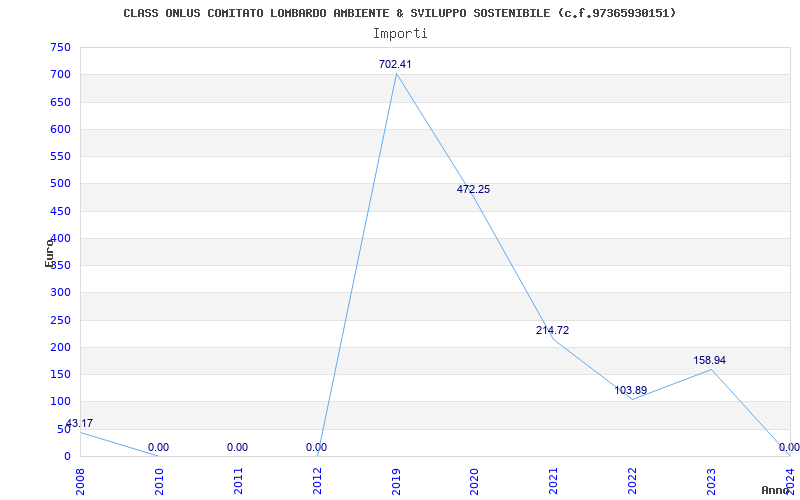Click the 103.89 data label
Image resolution: width=800 pixels, height=500 pixels.
[x=631, y=390]
